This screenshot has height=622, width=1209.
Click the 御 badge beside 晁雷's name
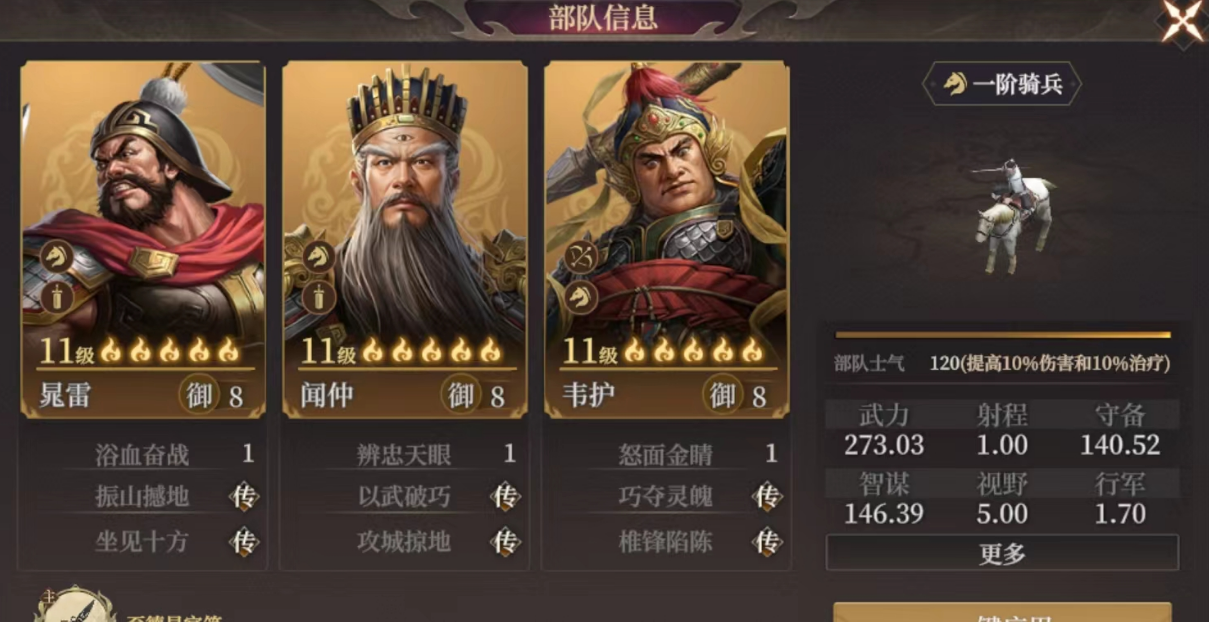200,394
